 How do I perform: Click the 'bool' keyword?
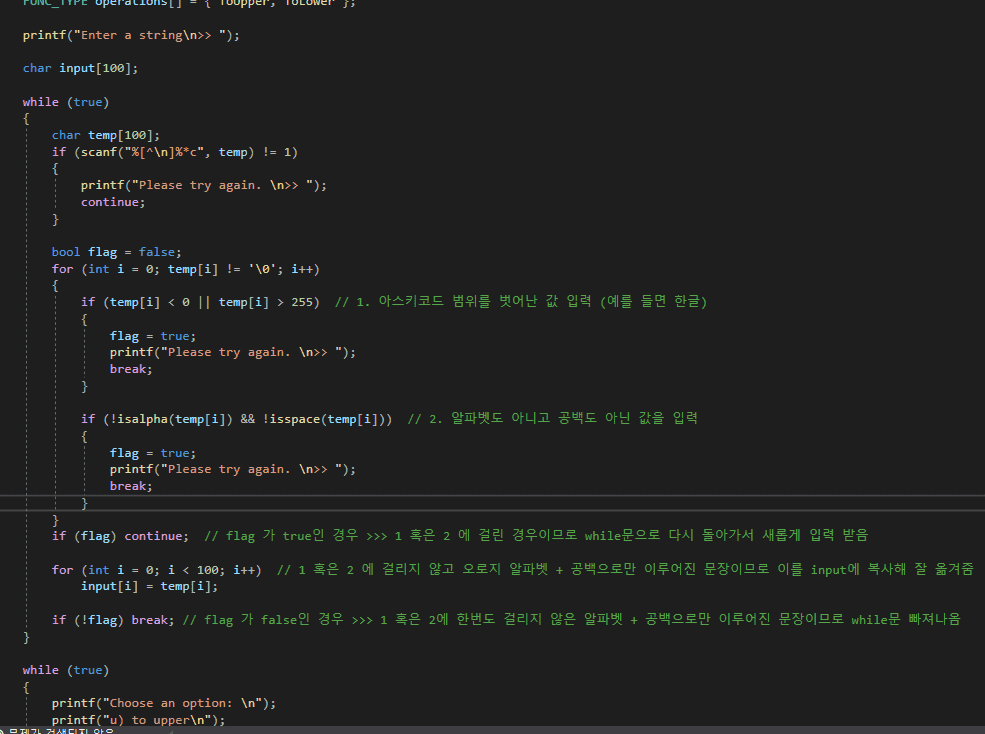(66, 252)
